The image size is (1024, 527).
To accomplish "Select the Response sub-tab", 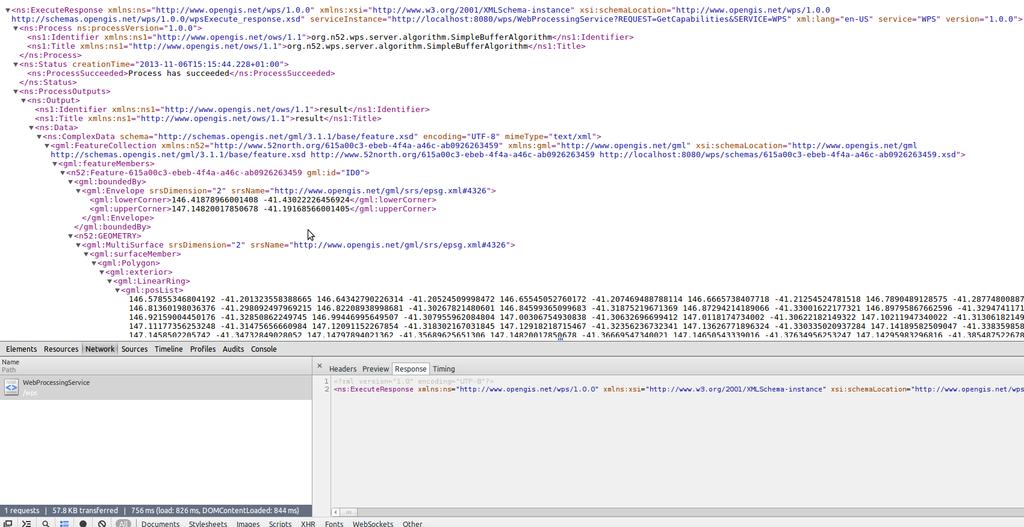I will (x=410, y=369).
